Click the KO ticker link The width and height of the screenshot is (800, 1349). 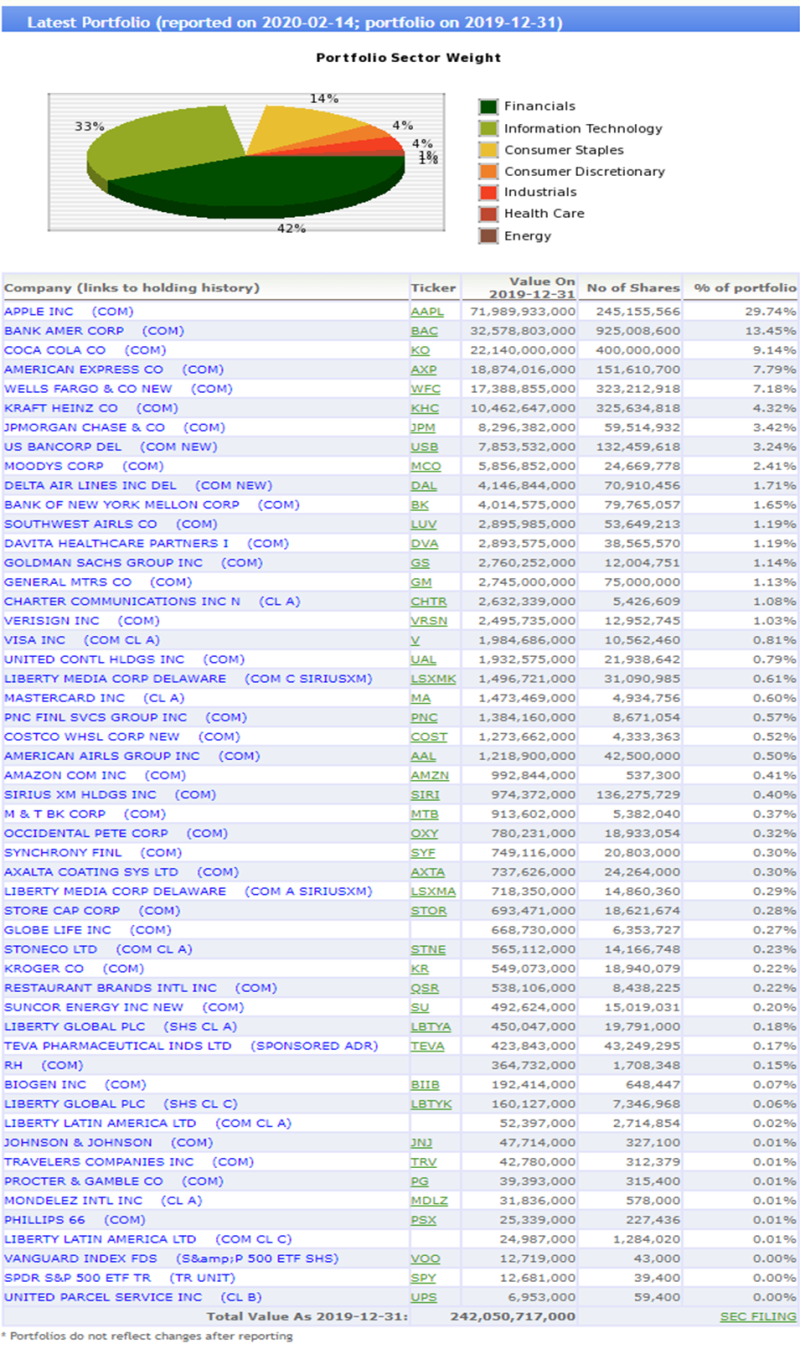pos(419,350)
